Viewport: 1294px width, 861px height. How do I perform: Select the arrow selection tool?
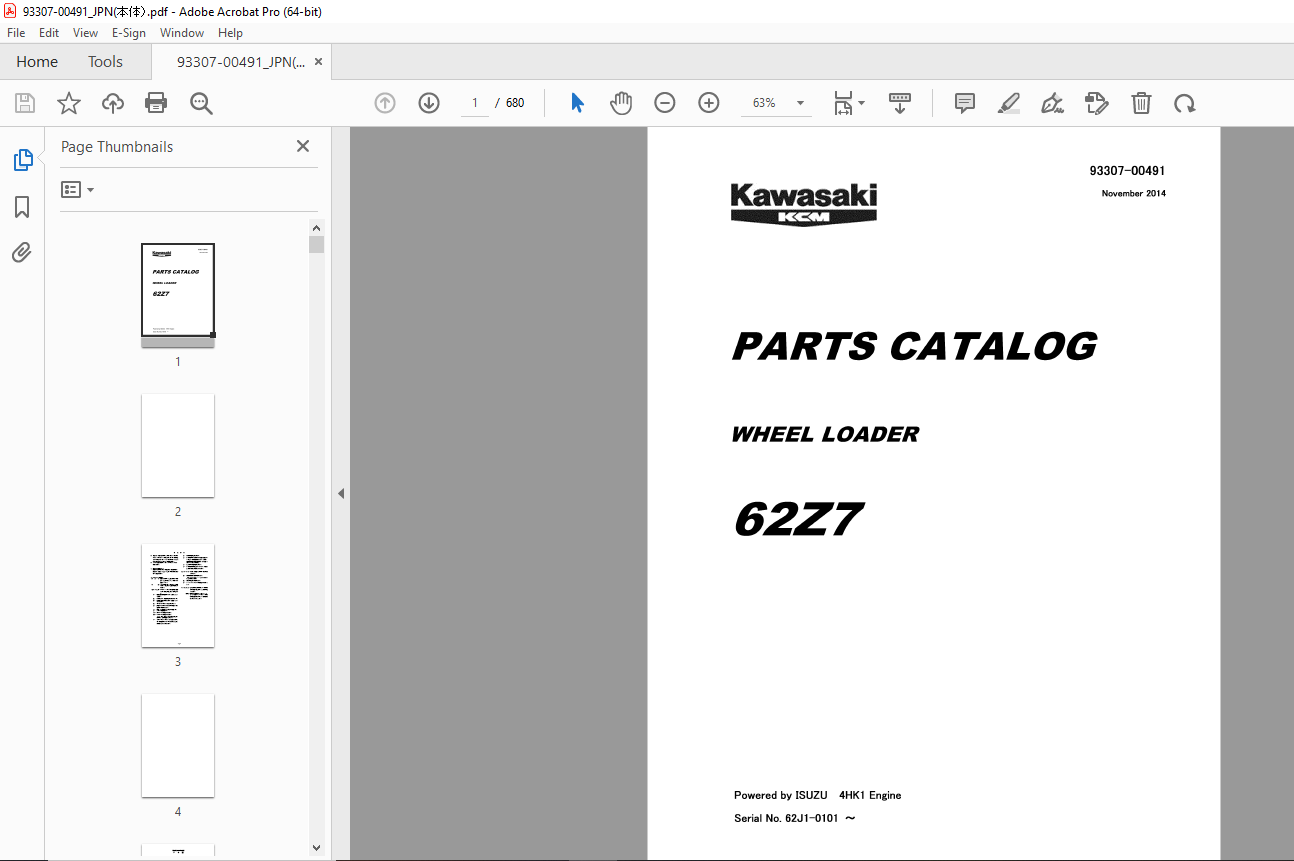pyautogui.click(x=577, y=103)
